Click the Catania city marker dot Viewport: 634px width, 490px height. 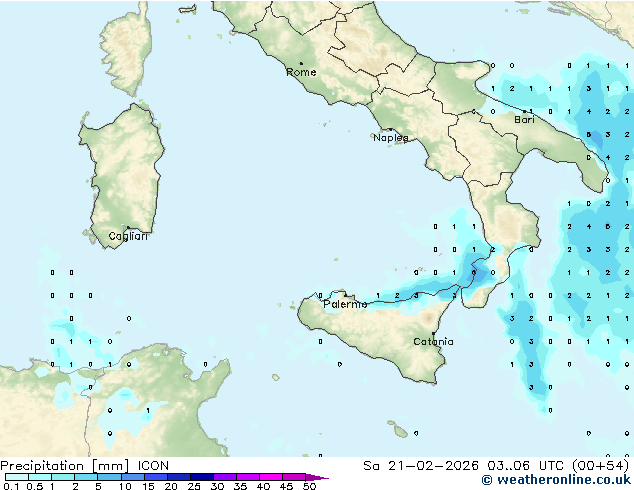[x=433, y=334]
